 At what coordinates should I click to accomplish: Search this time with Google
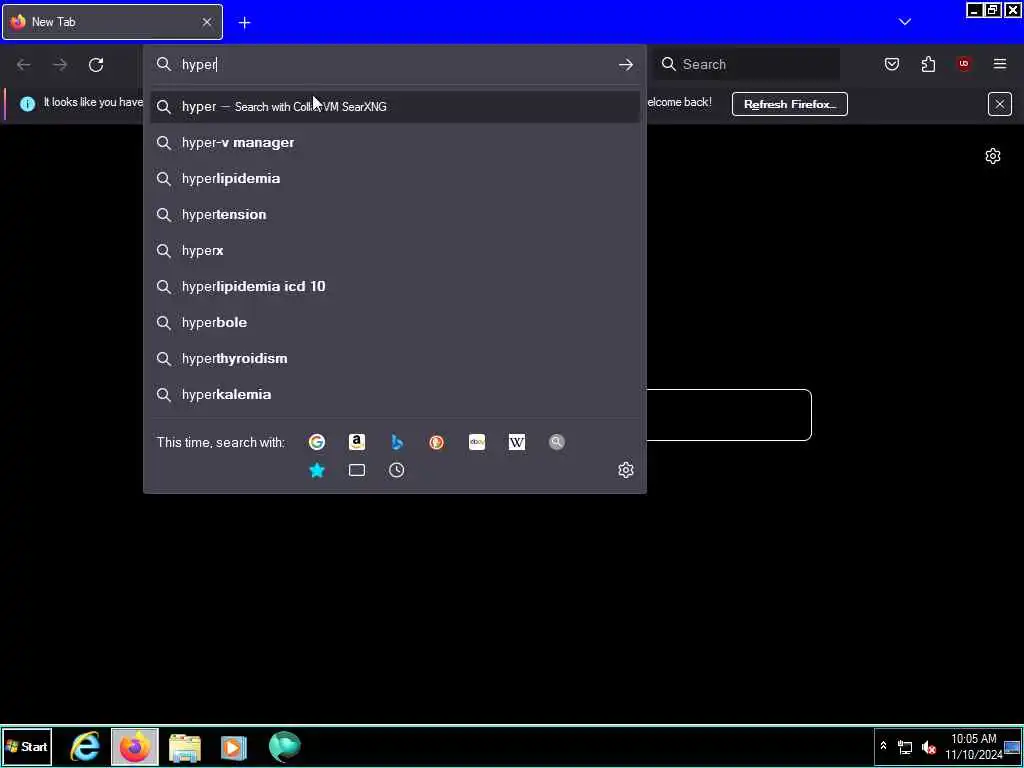317,442
